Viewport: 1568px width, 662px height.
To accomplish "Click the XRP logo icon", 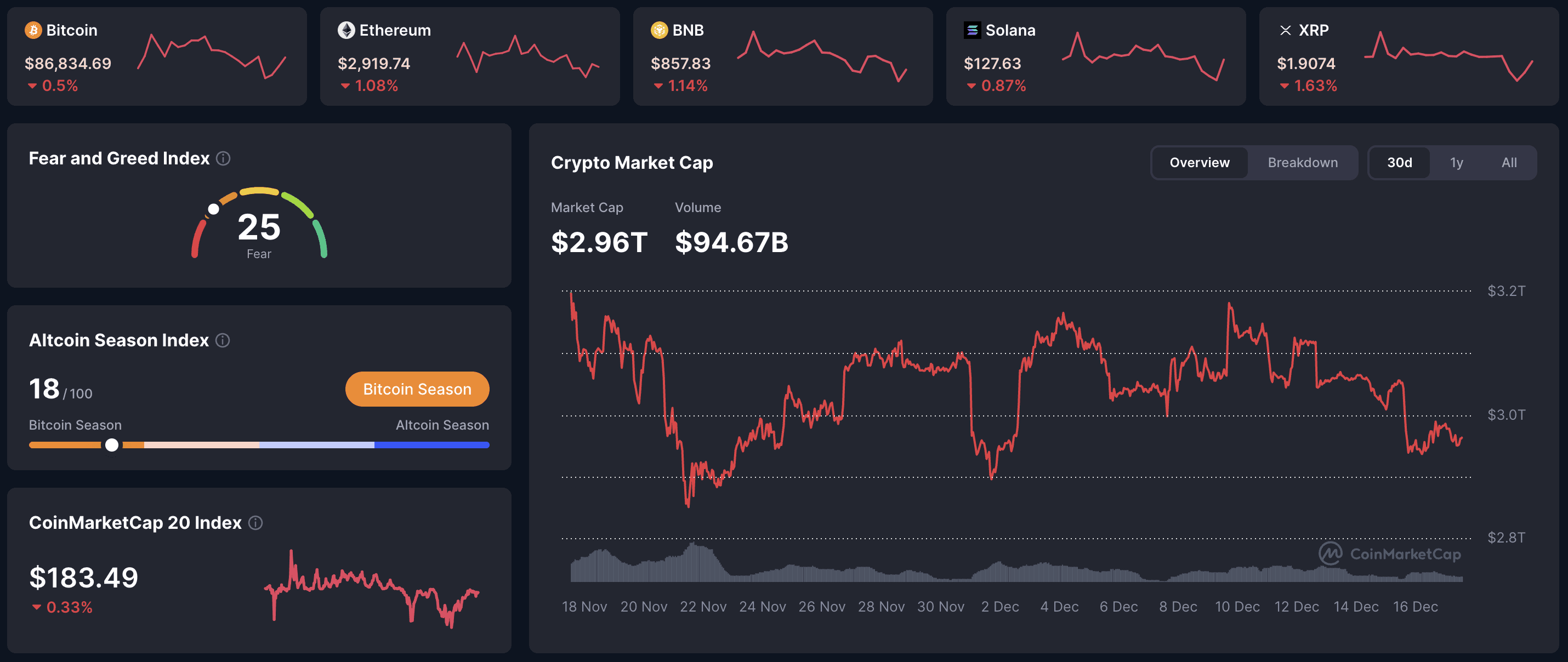I will (x=1286, y=30).
